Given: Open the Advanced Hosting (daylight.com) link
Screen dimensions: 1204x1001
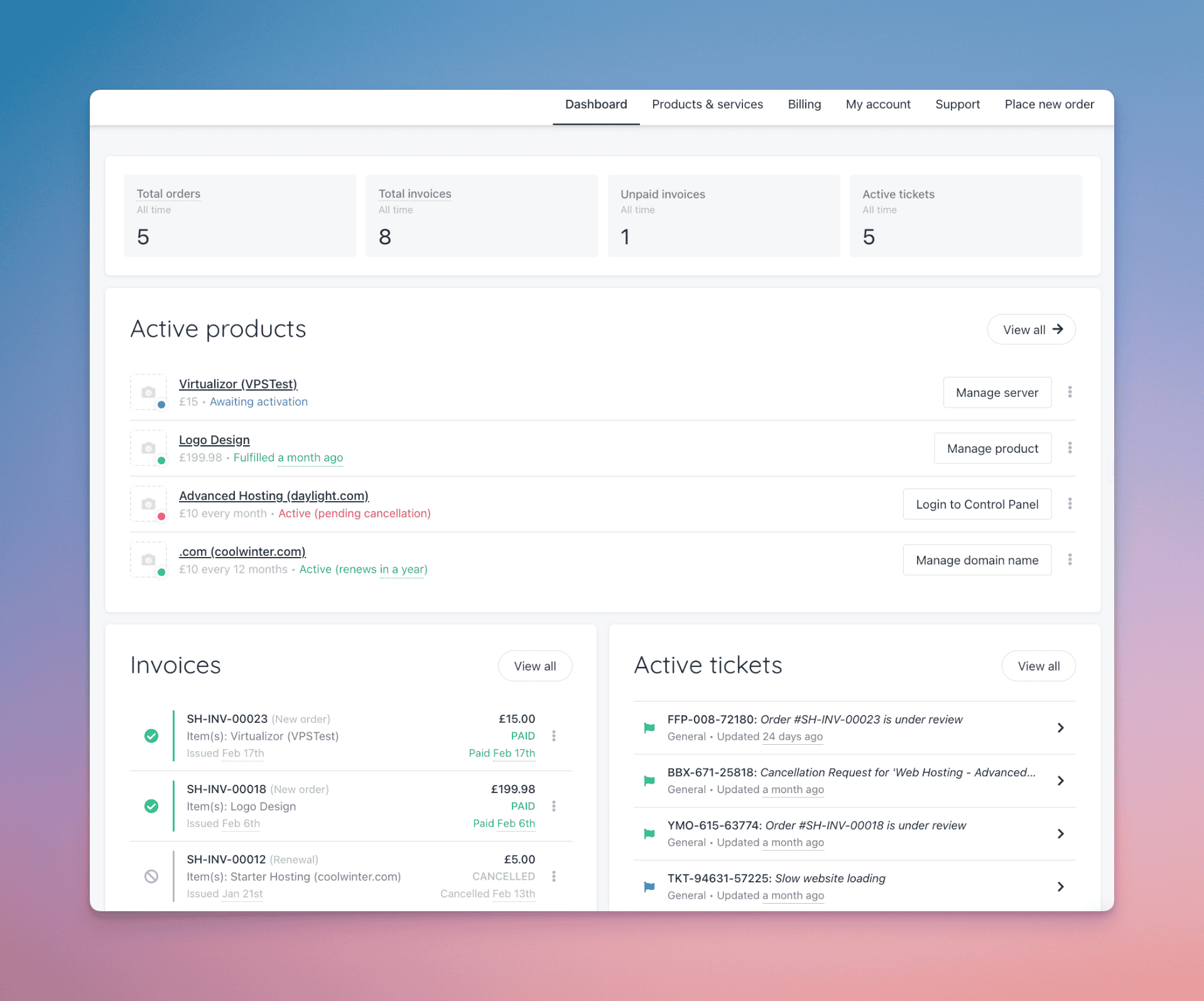Looking at the screenshot, I should (274, 495).
